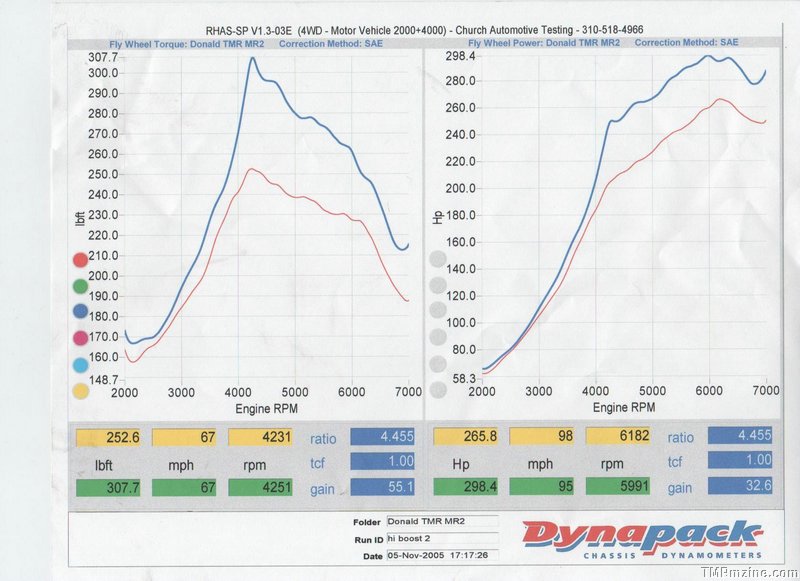
Task: Click the green 298.4 Hp value
Action: tap(465, 487)
